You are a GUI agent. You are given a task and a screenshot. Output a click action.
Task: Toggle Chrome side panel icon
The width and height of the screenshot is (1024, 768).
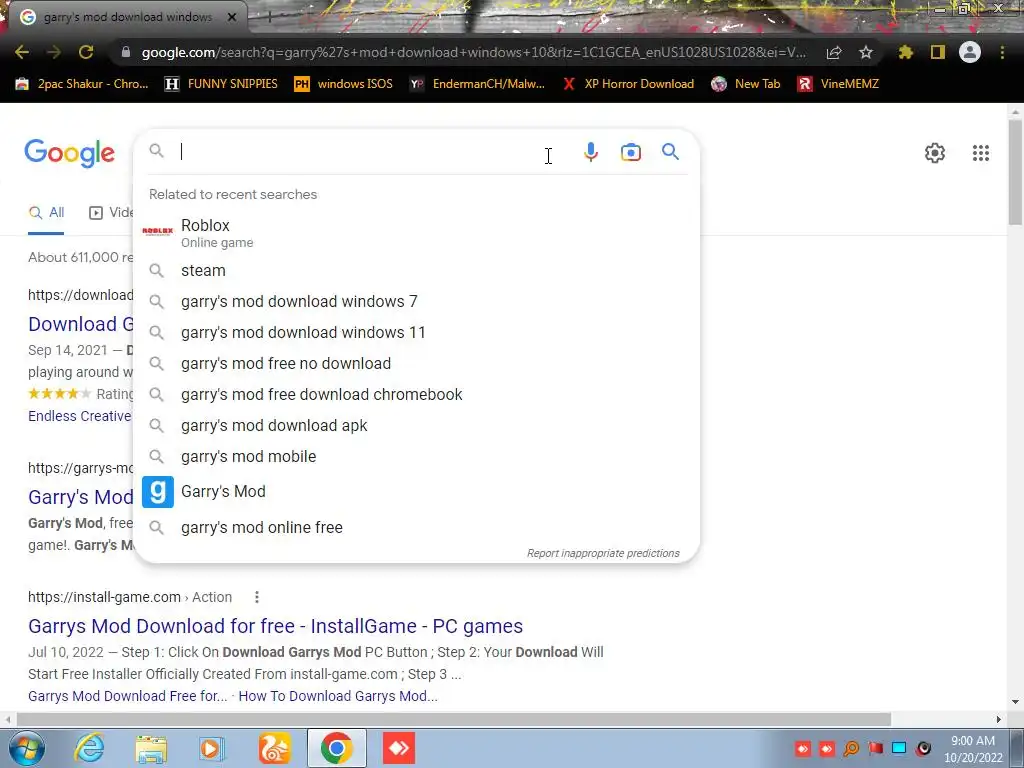point(938,52)
